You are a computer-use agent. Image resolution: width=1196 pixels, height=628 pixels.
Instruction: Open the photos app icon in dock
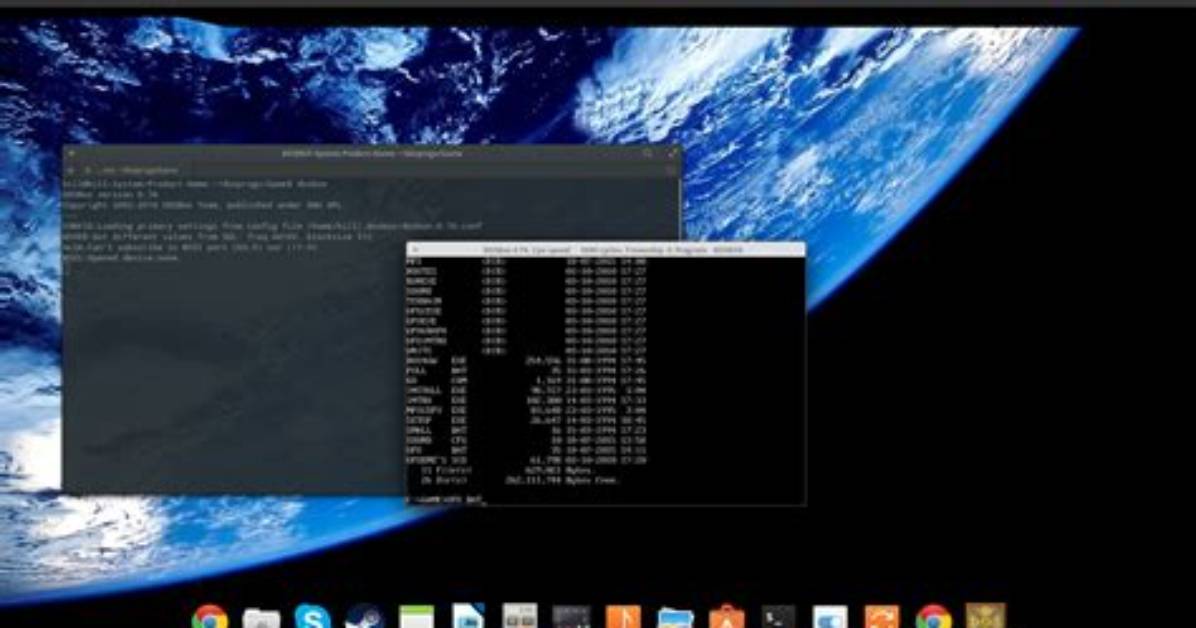pyautogui.click(x=675, y=617)
